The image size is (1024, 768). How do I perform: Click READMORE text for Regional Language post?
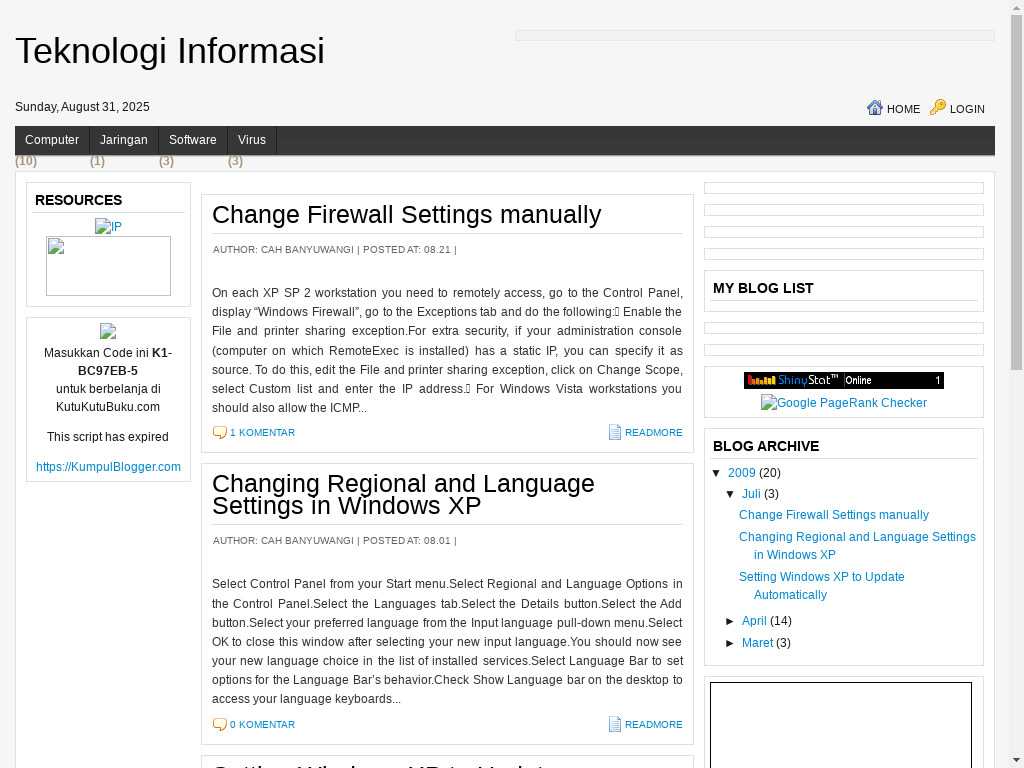pos(654,724)
